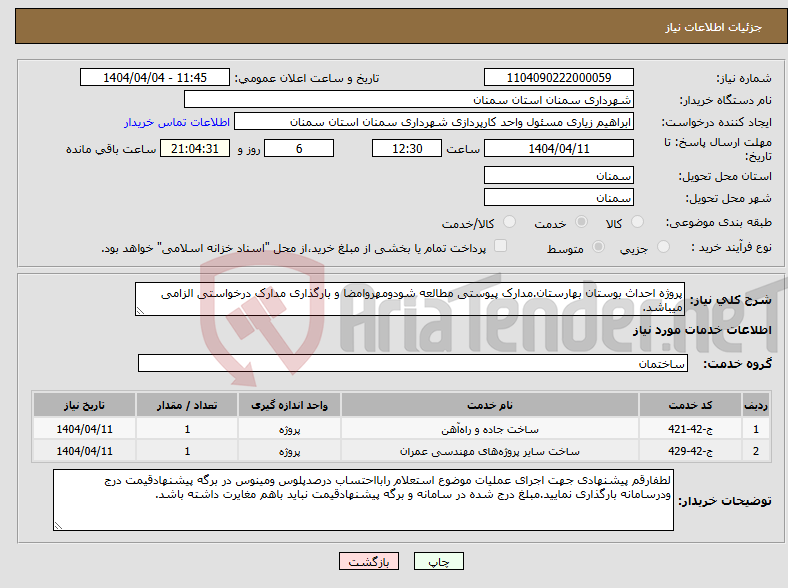The height and width of the screenshot is (588, 788).
Task: Click the طبقه بندی موضوعی label
Action: 719,222
